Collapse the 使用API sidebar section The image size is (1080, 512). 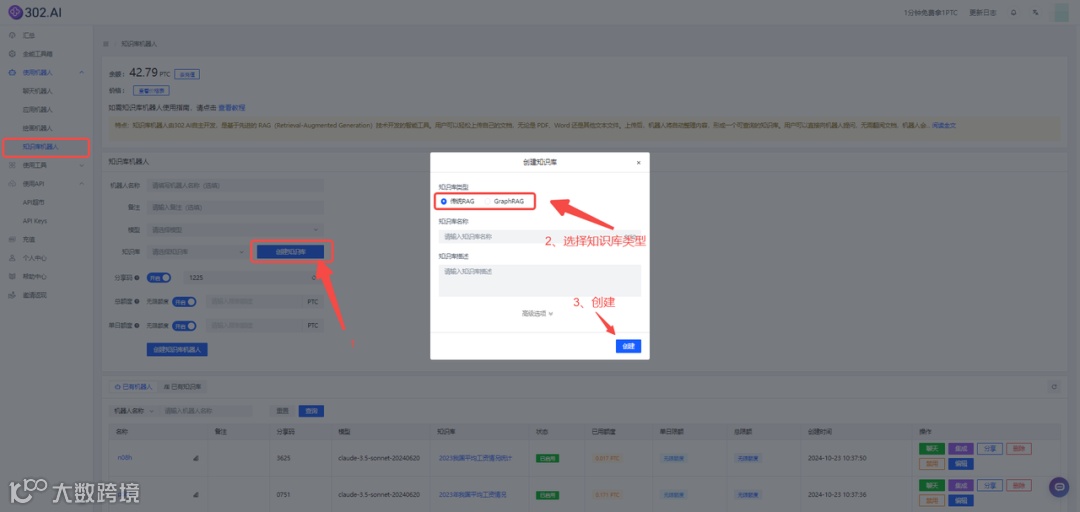(46, 183)
